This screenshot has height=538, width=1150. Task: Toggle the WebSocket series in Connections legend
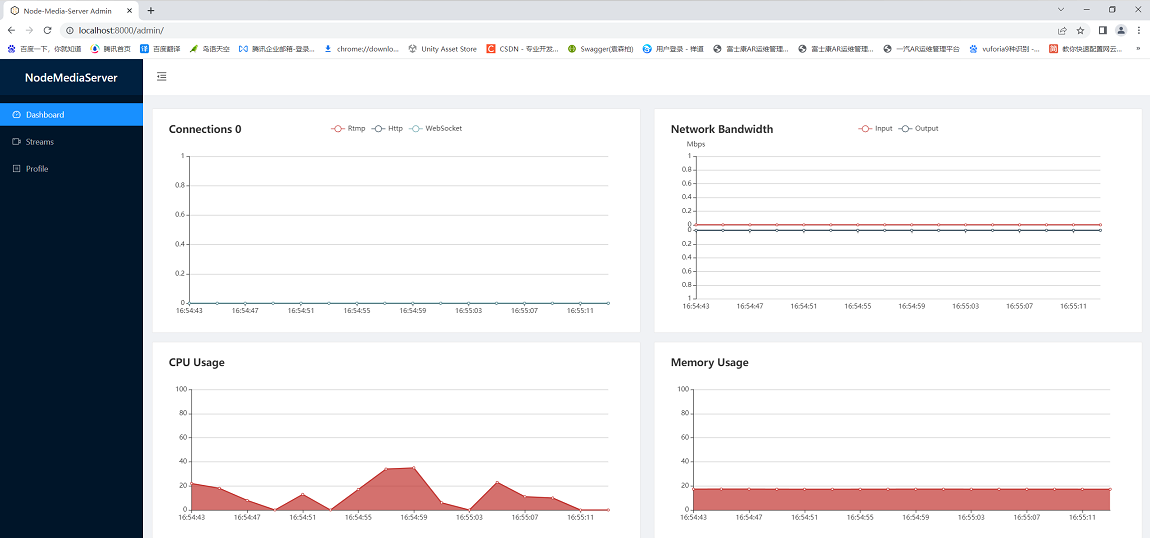pos(436,128)
